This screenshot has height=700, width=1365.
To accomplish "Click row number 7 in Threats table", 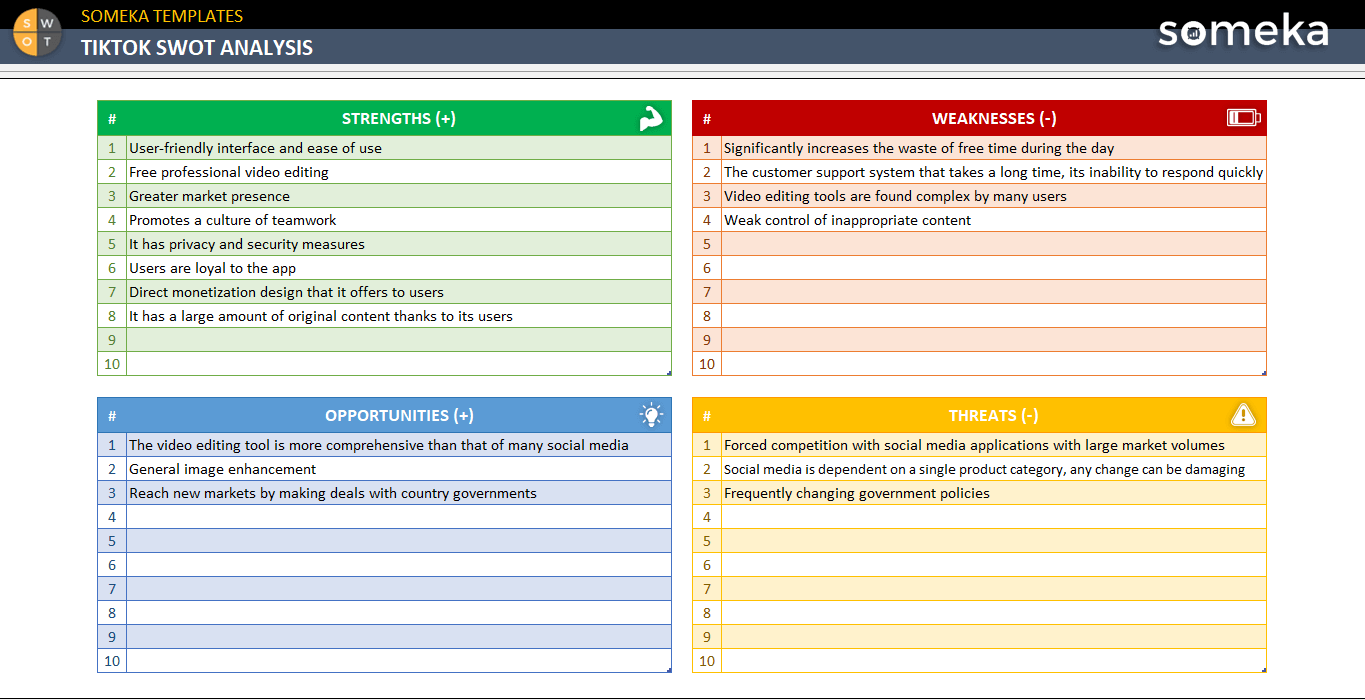I will tap(707, 589).
